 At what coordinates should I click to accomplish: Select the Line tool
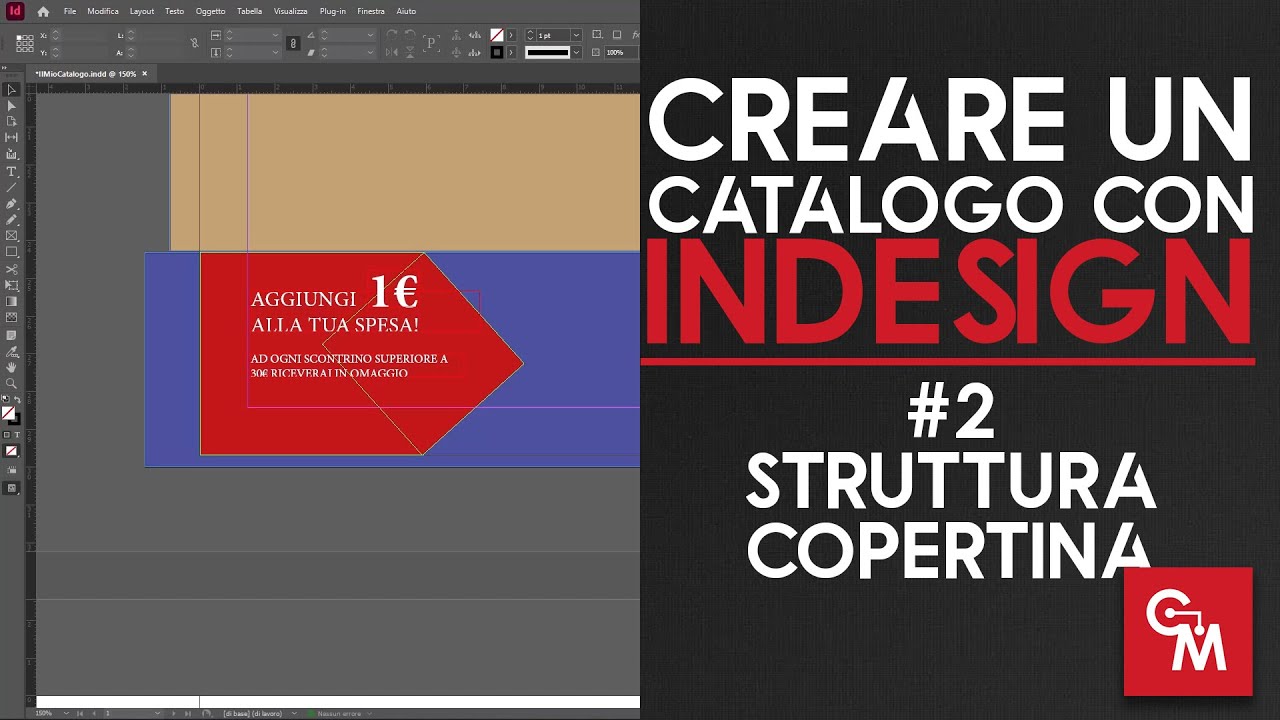tap(12, 187)
